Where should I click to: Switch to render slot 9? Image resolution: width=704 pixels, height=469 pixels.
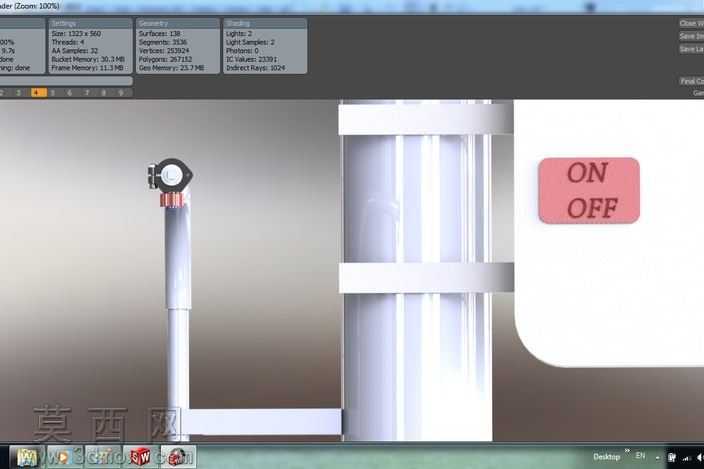click(121, 92)
